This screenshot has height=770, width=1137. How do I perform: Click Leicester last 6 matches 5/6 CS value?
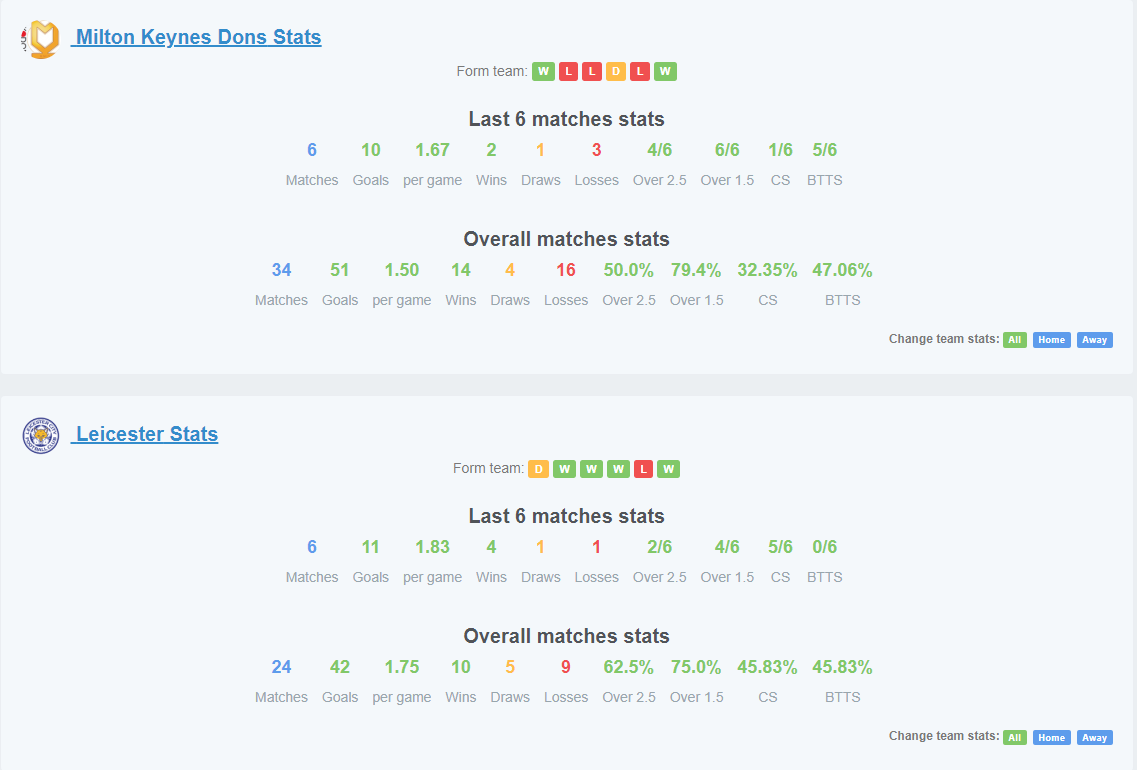[x=780, y=547]
